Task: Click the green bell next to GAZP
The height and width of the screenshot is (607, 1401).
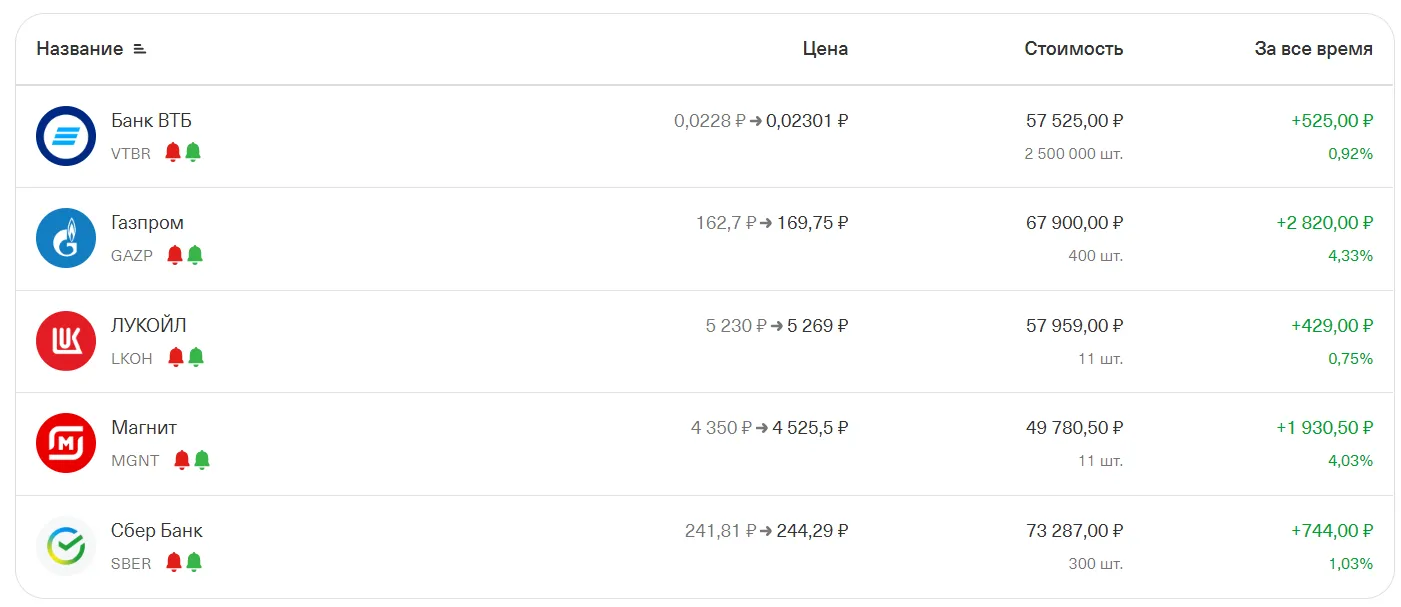Action: pos(195,255)
